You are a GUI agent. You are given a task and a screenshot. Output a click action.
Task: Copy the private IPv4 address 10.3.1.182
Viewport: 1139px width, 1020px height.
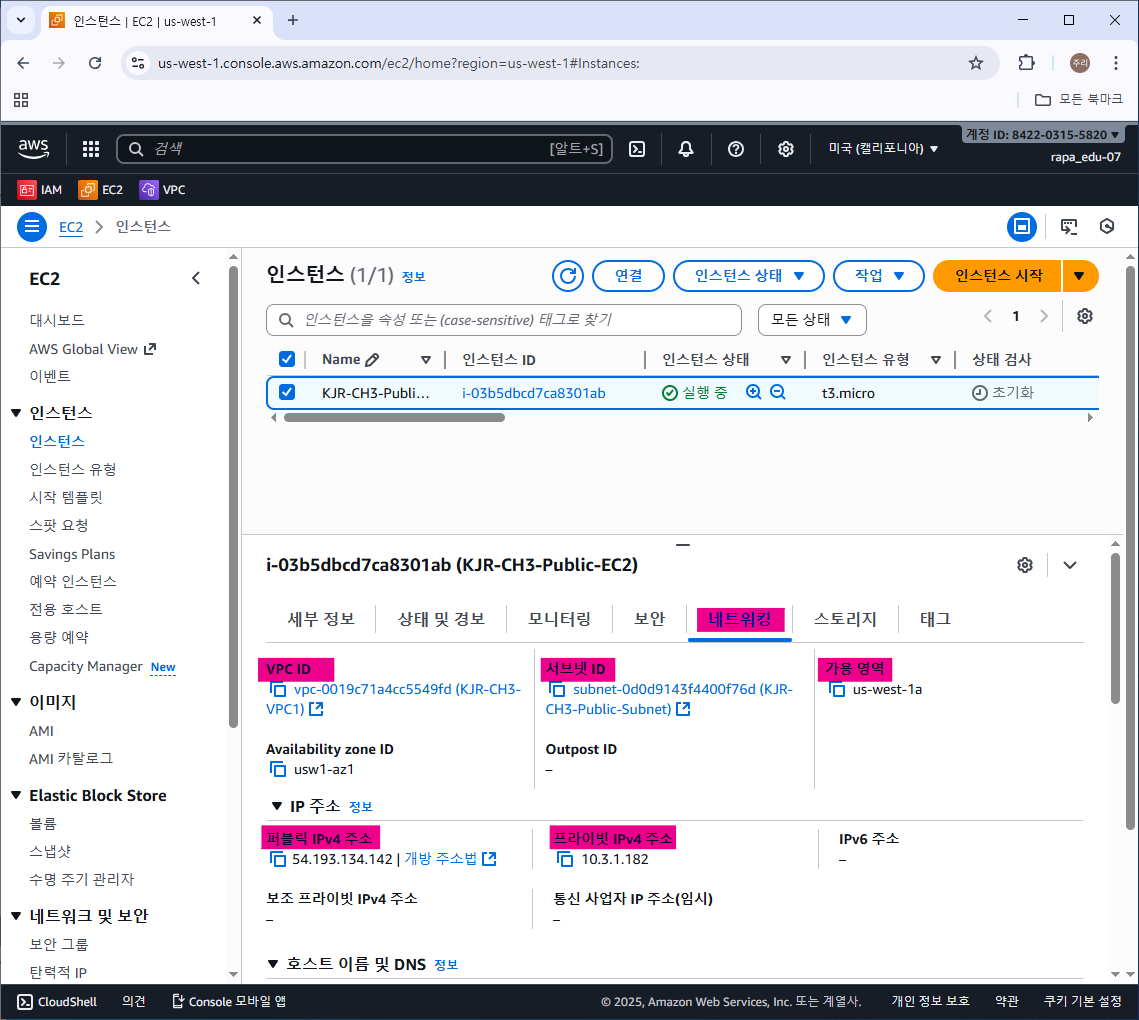(564, 859)
